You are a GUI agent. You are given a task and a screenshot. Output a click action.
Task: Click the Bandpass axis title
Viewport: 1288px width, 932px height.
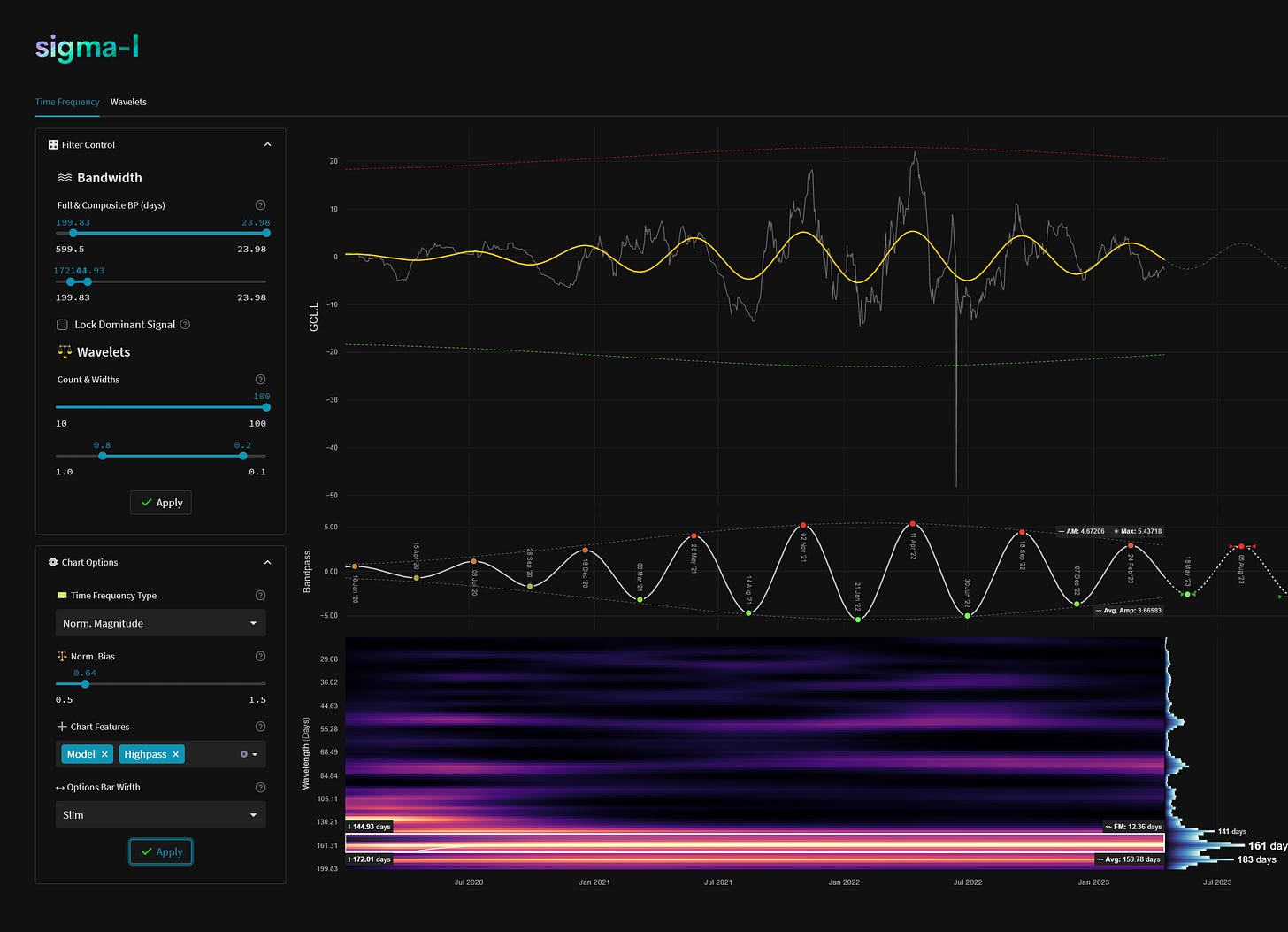click(x=308, y=571)
